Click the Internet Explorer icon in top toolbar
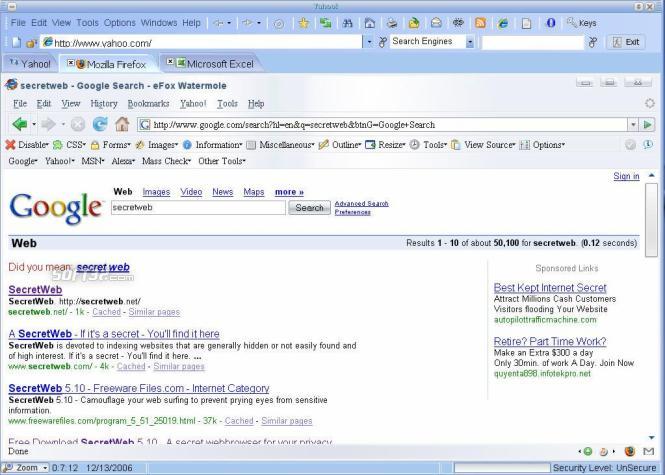Screen dimensions: 665x475 [503, 23]
